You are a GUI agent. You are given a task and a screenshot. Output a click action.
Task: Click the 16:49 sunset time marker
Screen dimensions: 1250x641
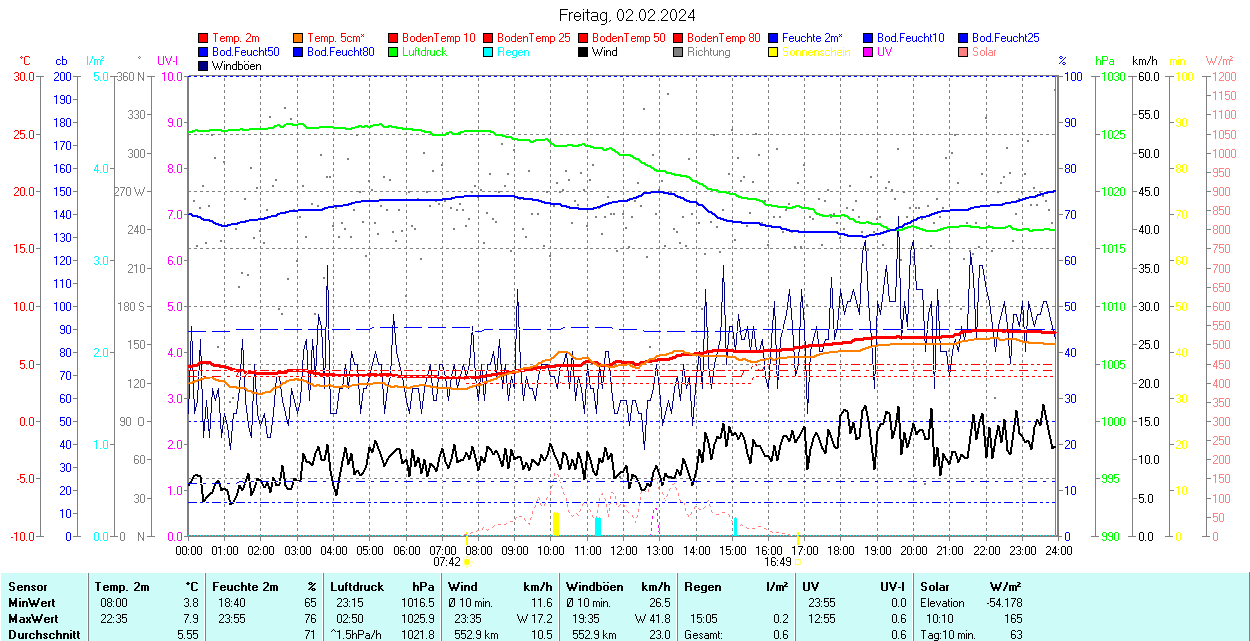tap(777, 562)
